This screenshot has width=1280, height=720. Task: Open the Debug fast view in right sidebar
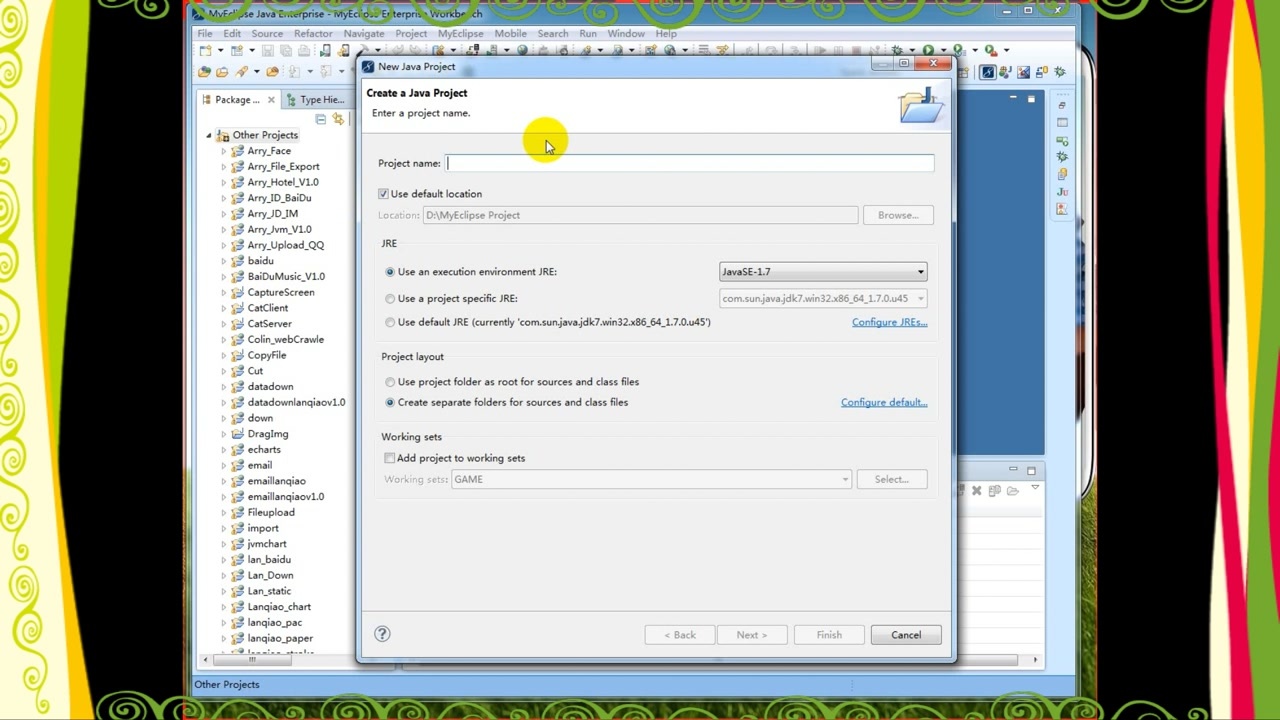(x=1062, y=156)
